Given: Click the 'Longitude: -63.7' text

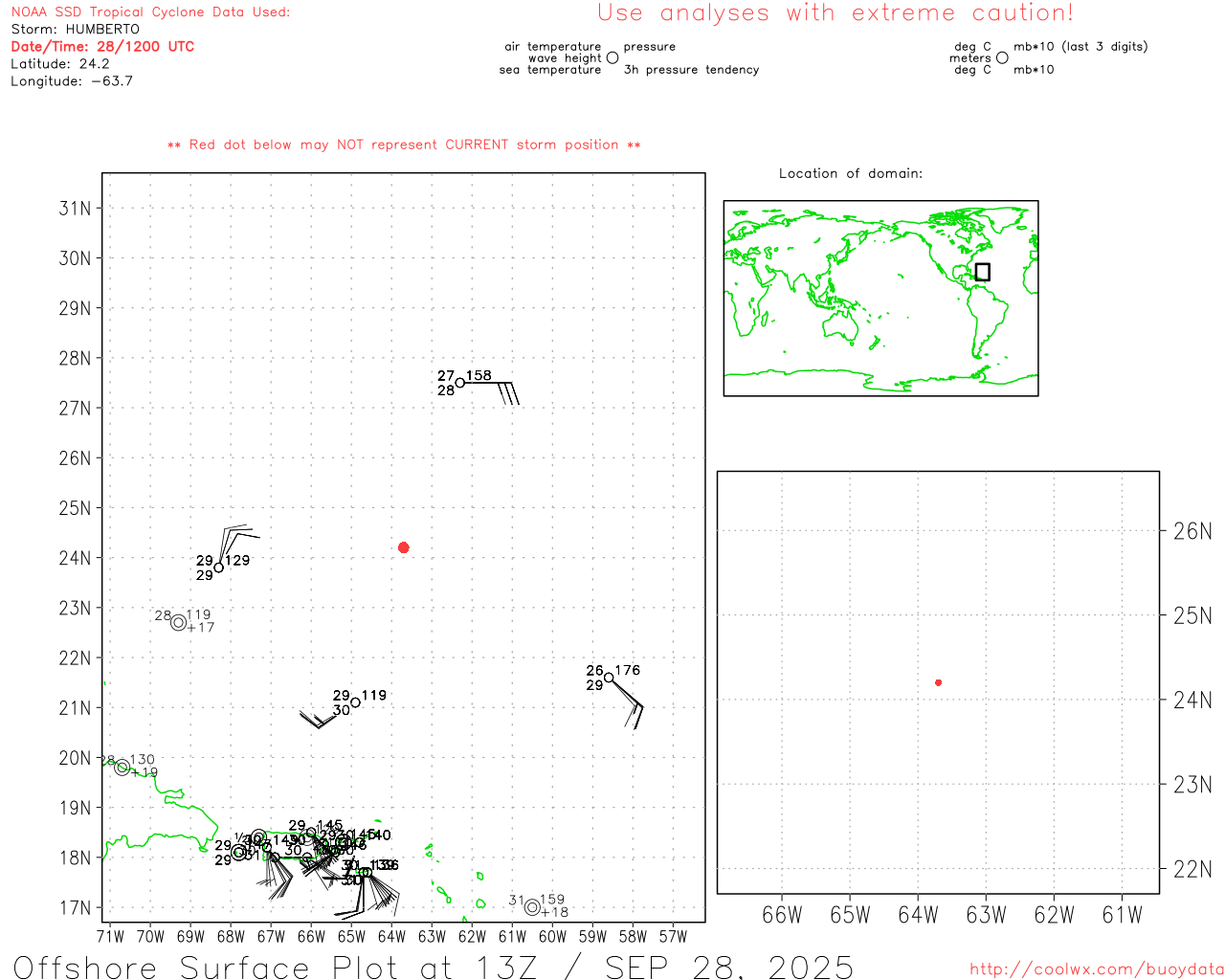Looking at the screenshot, I should [72, 81].
